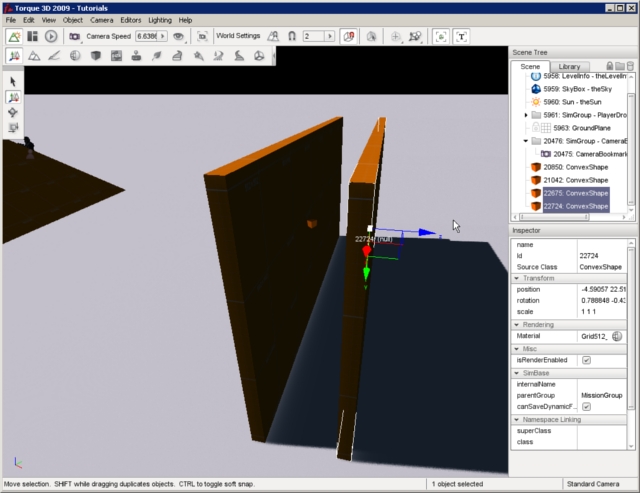Switch to the Library tab
The height and width of the screenshot is (493, 640).
click(x=568, y=66)
